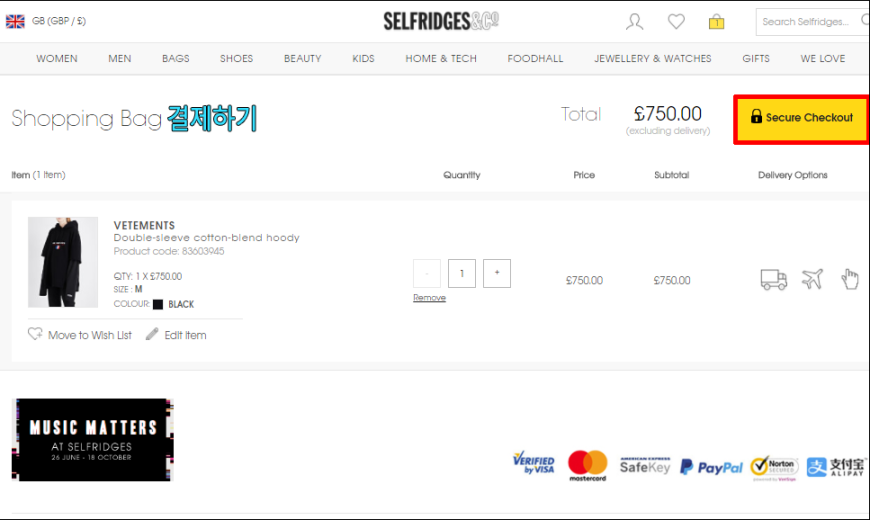The width and height of the screenshot is (870, 520).
Task: Click the quantity field showing 1
Action: pos(462,273)
